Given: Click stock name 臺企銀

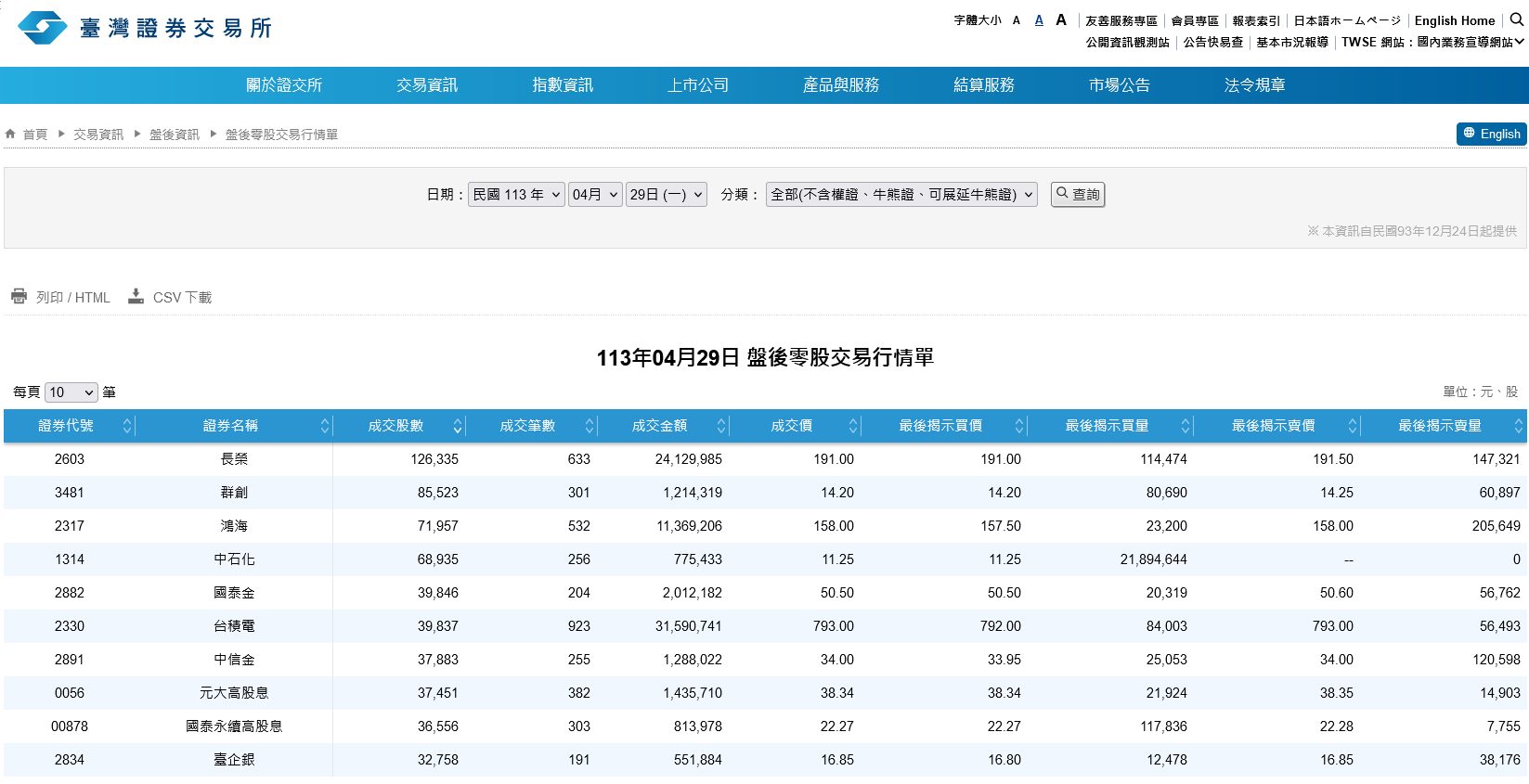Looking at the screenshot, I should pyautogui.click(x=234, y=760).
